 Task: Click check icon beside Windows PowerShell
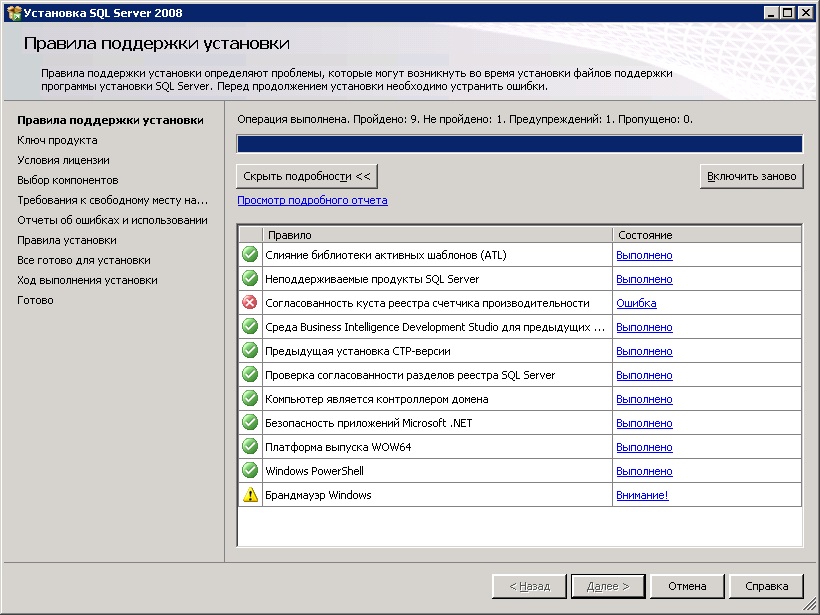(250, 471)
